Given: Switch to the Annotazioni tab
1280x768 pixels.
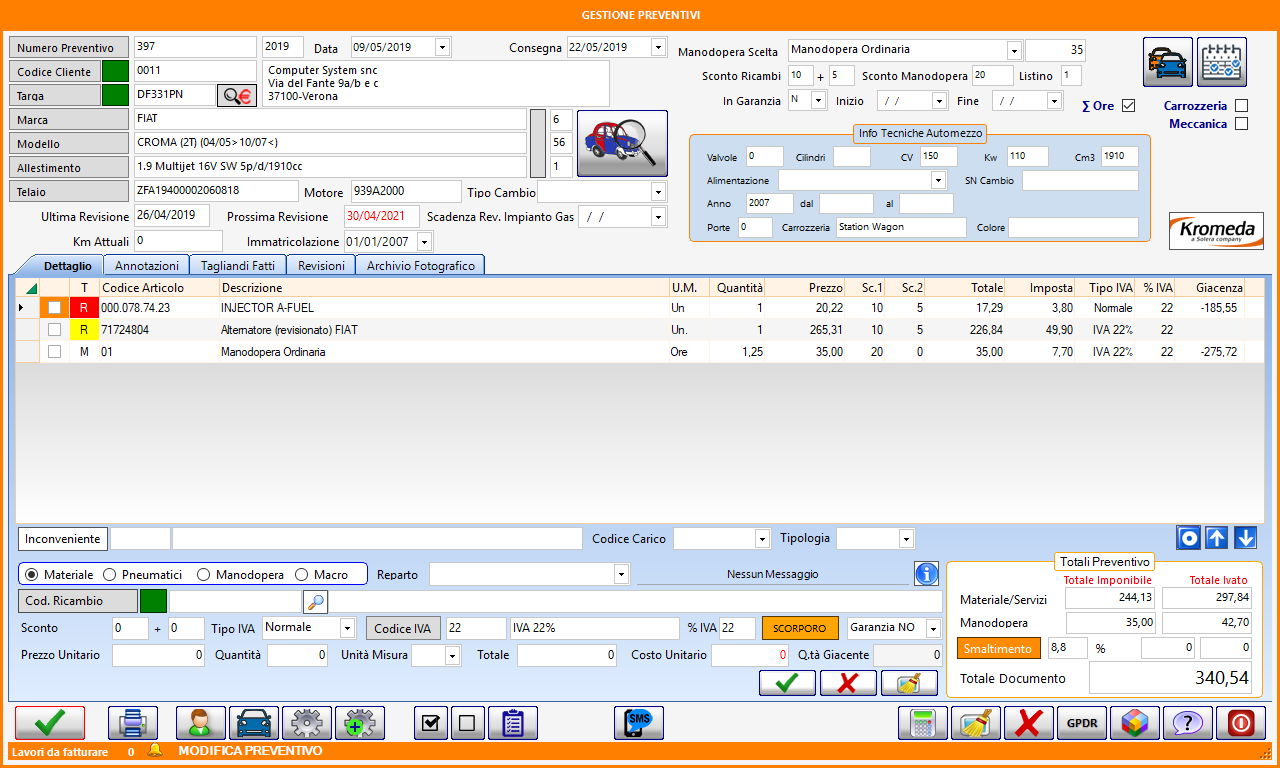Looking at the screenshot, I should tap(147, 266).
